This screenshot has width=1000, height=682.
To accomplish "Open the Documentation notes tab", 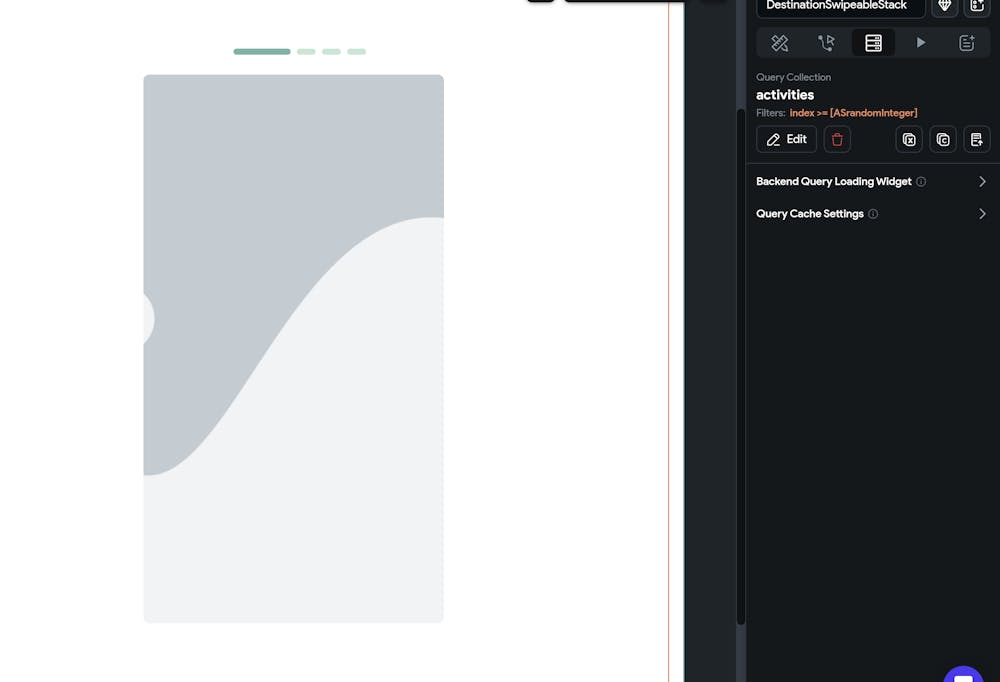I will pos(967,43).
